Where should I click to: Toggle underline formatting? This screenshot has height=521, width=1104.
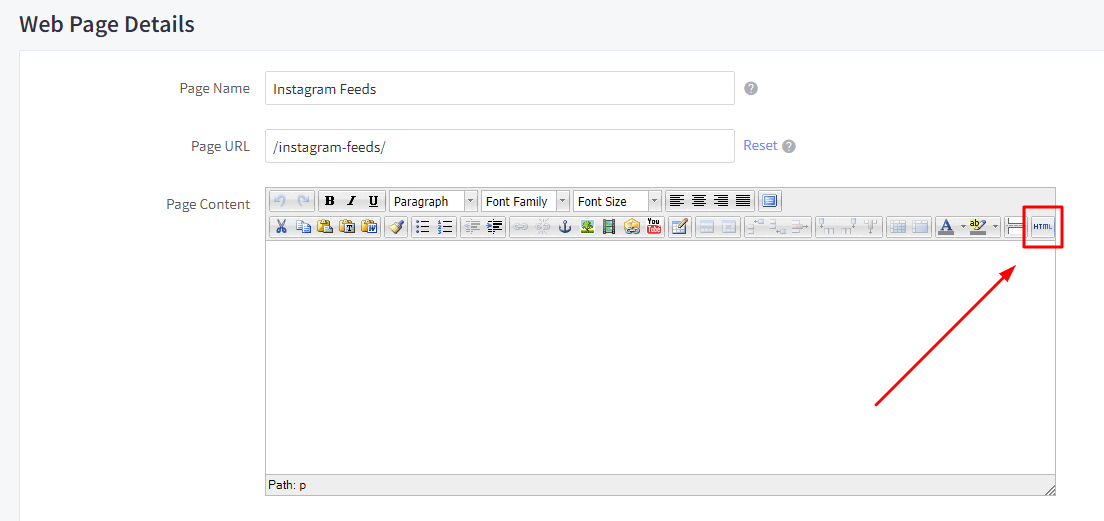click(x=373, y=201)
